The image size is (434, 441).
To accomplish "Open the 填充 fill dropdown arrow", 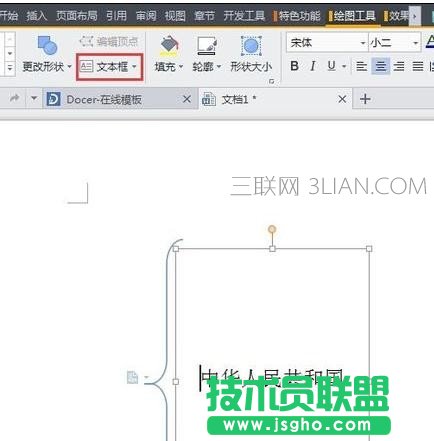I will coord(181,67).
